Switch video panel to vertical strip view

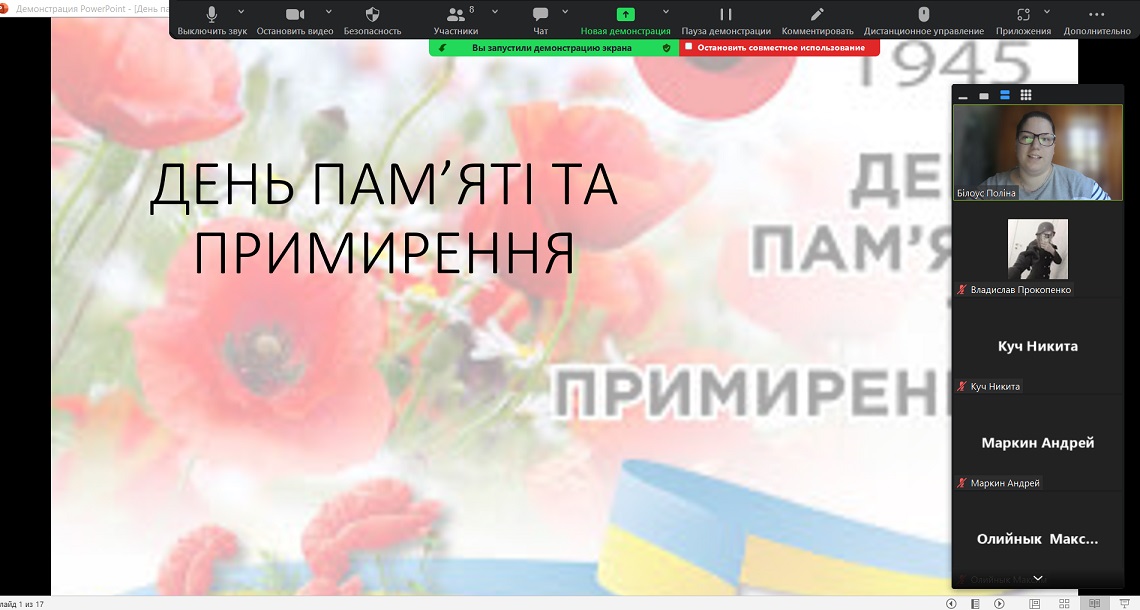pyautogui.click(x=1005, y=95)
